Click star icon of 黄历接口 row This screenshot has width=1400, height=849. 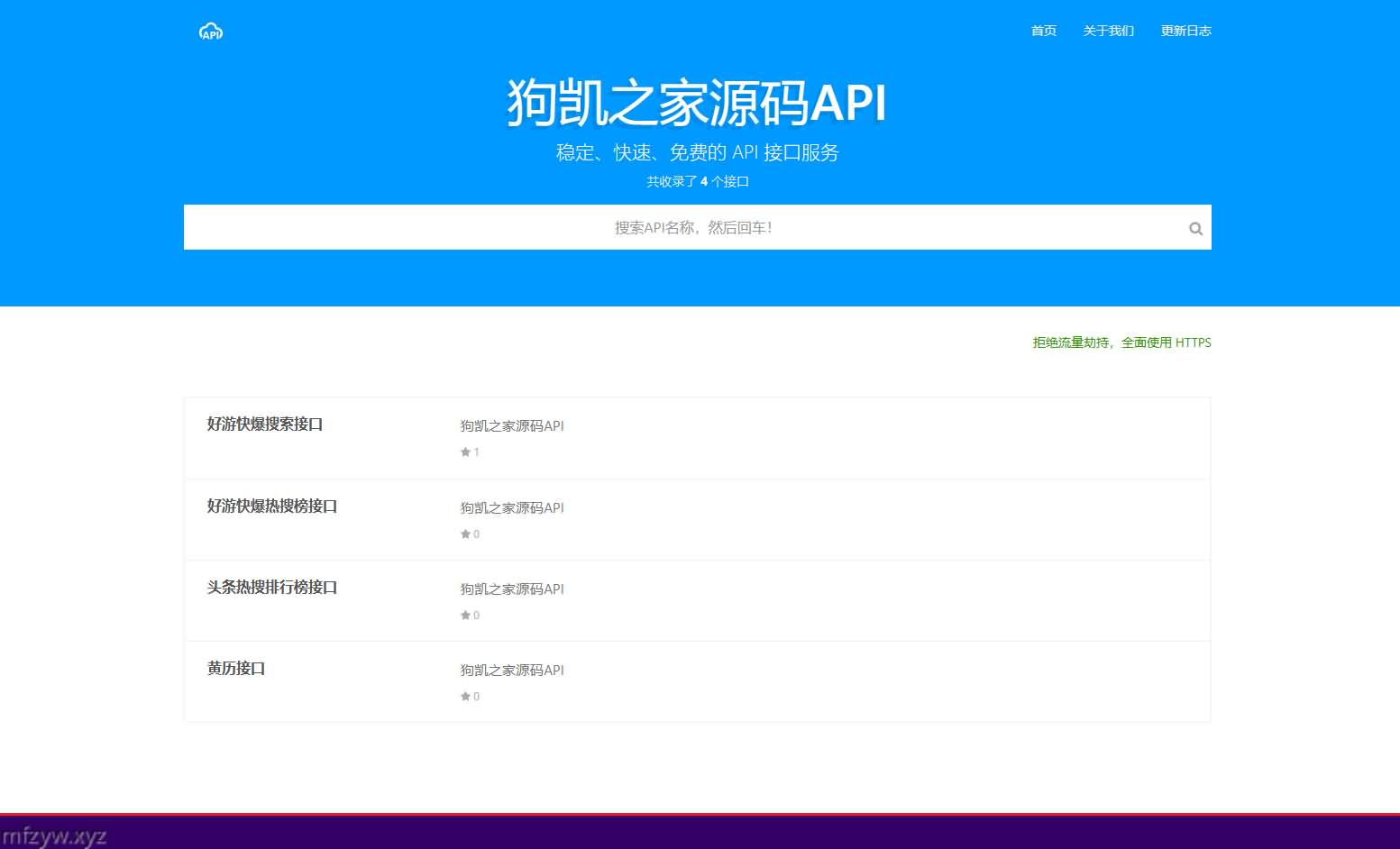point(465,697)
